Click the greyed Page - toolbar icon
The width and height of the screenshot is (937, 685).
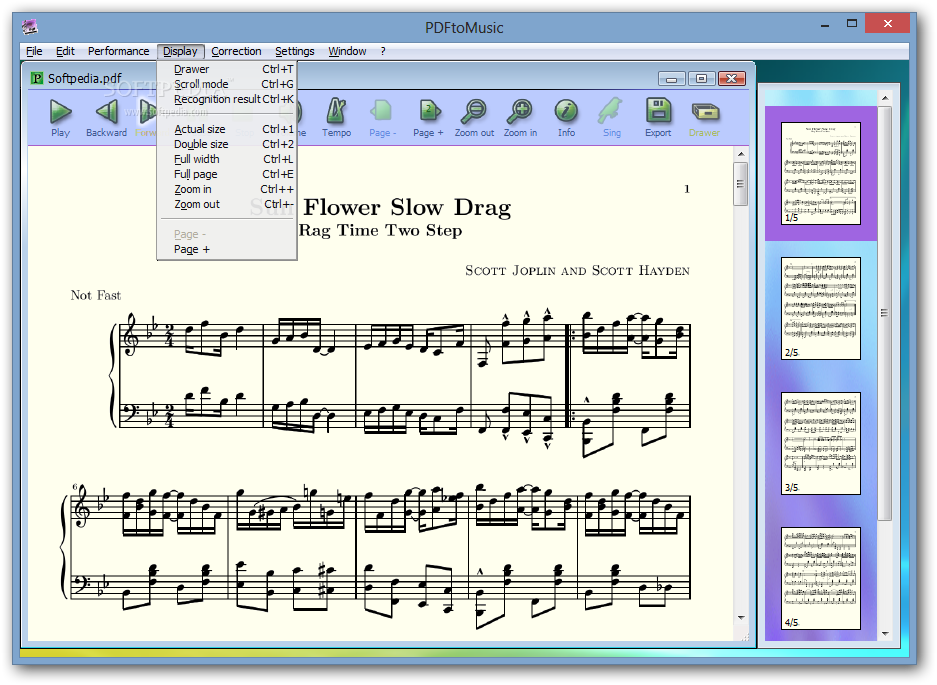(382, 111)
